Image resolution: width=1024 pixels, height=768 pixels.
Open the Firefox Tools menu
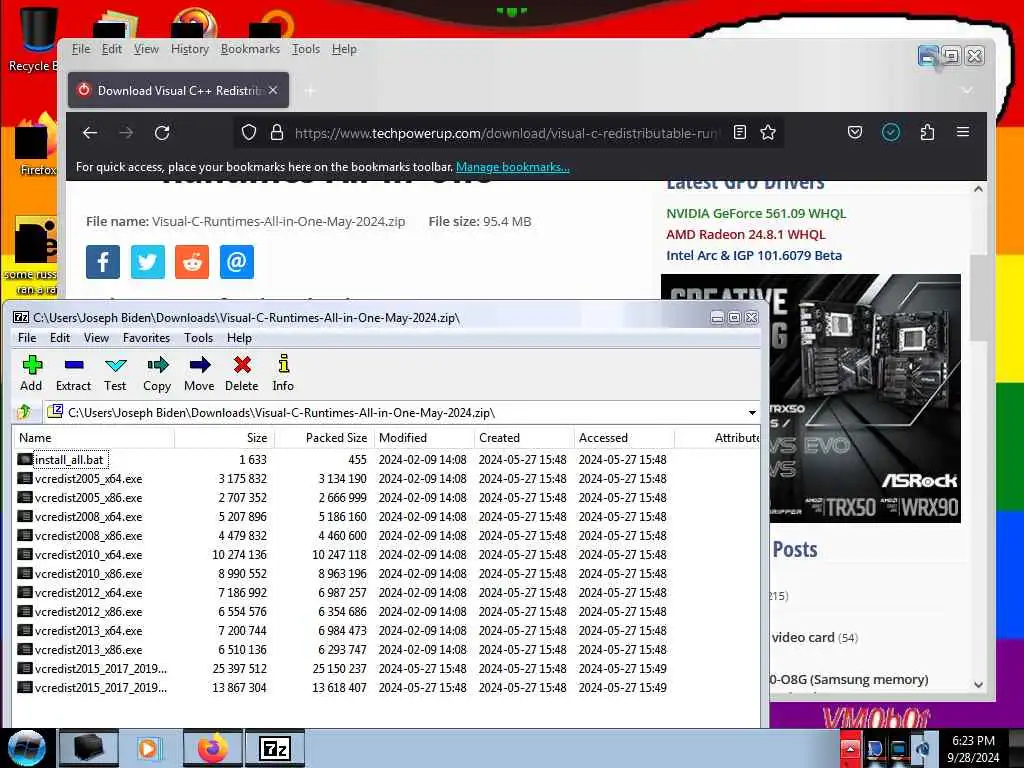(306, 49)
